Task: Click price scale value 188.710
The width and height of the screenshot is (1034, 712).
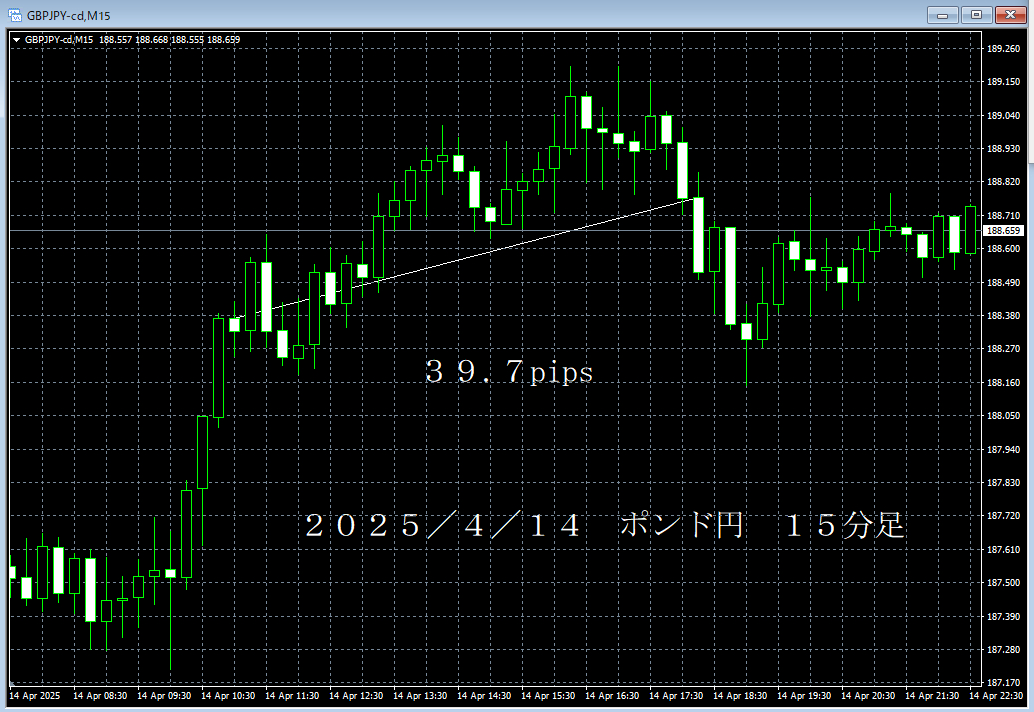Action: tap(1003, 216)
